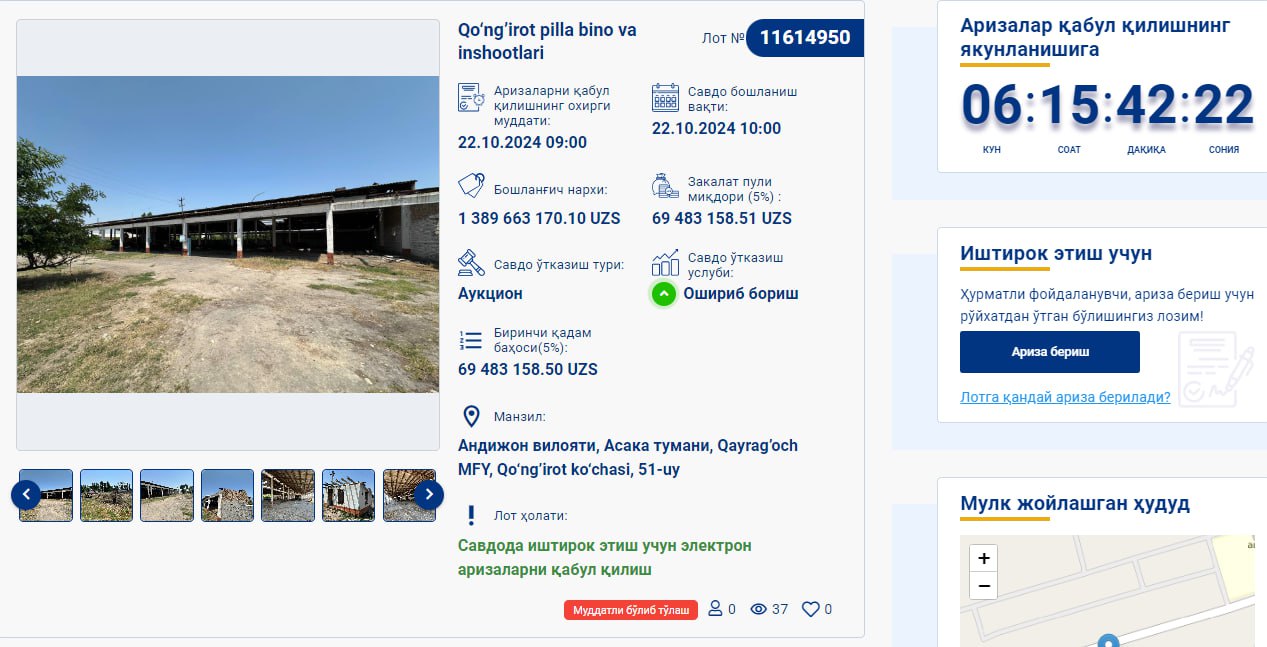Open the Лотга қандай ариза берилади link
The height and width of the screenshot is (647, 1267).
point(1065,397)
